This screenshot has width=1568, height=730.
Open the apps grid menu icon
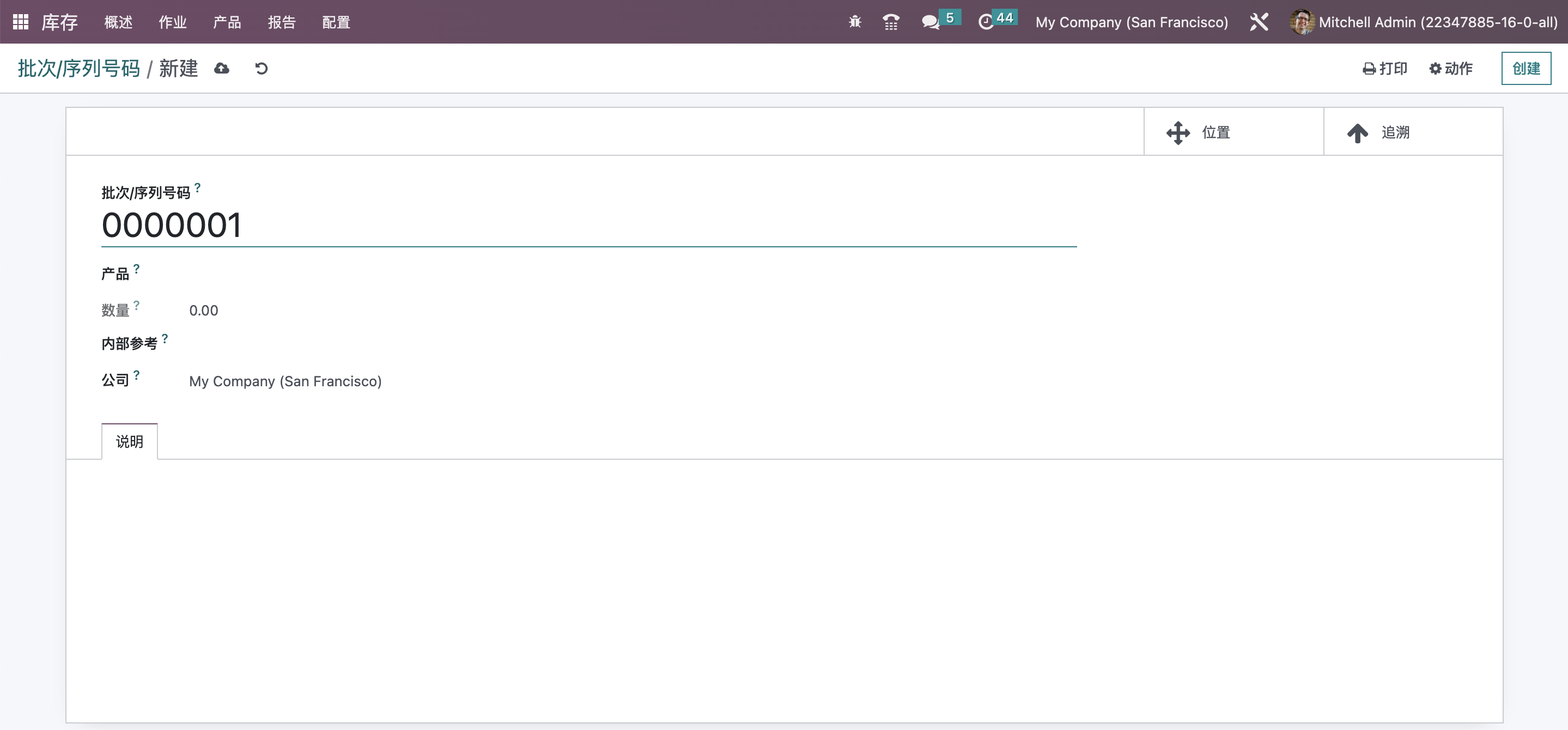pos(20,22)
